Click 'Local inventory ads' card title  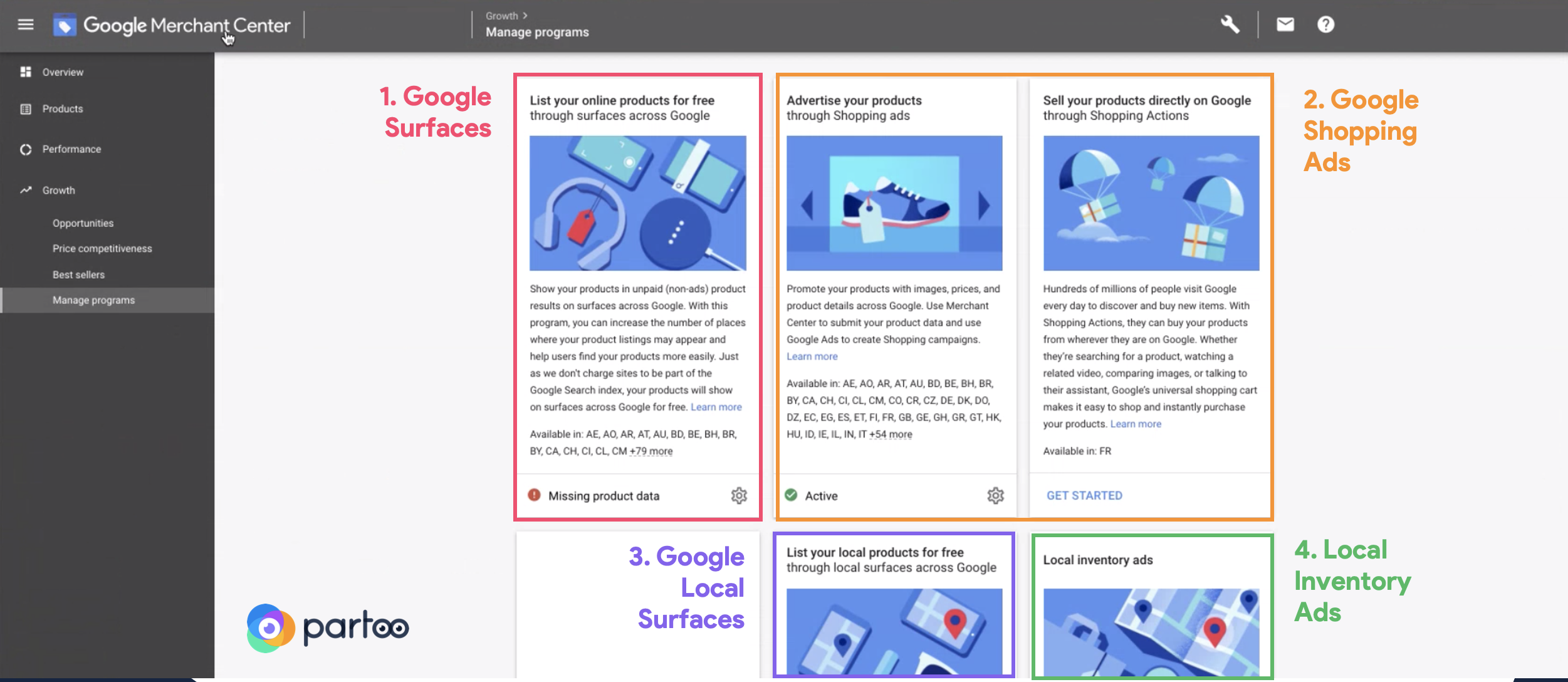click(1098, 560)
